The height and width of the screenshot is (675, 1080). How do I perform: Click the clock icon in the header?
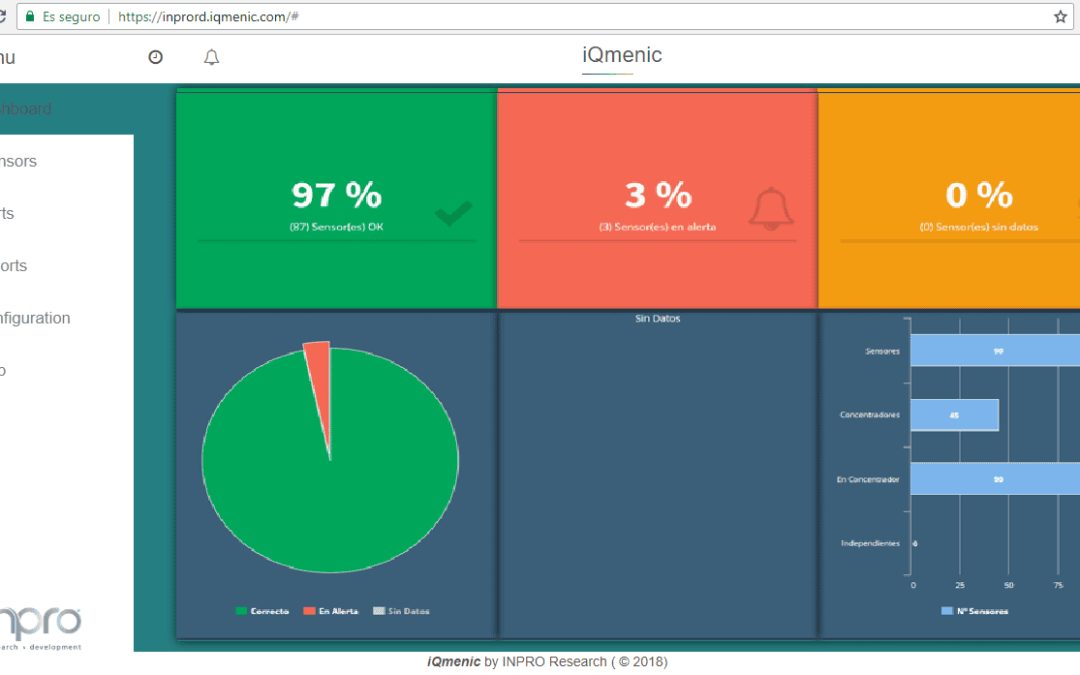(x=156, y=57)
